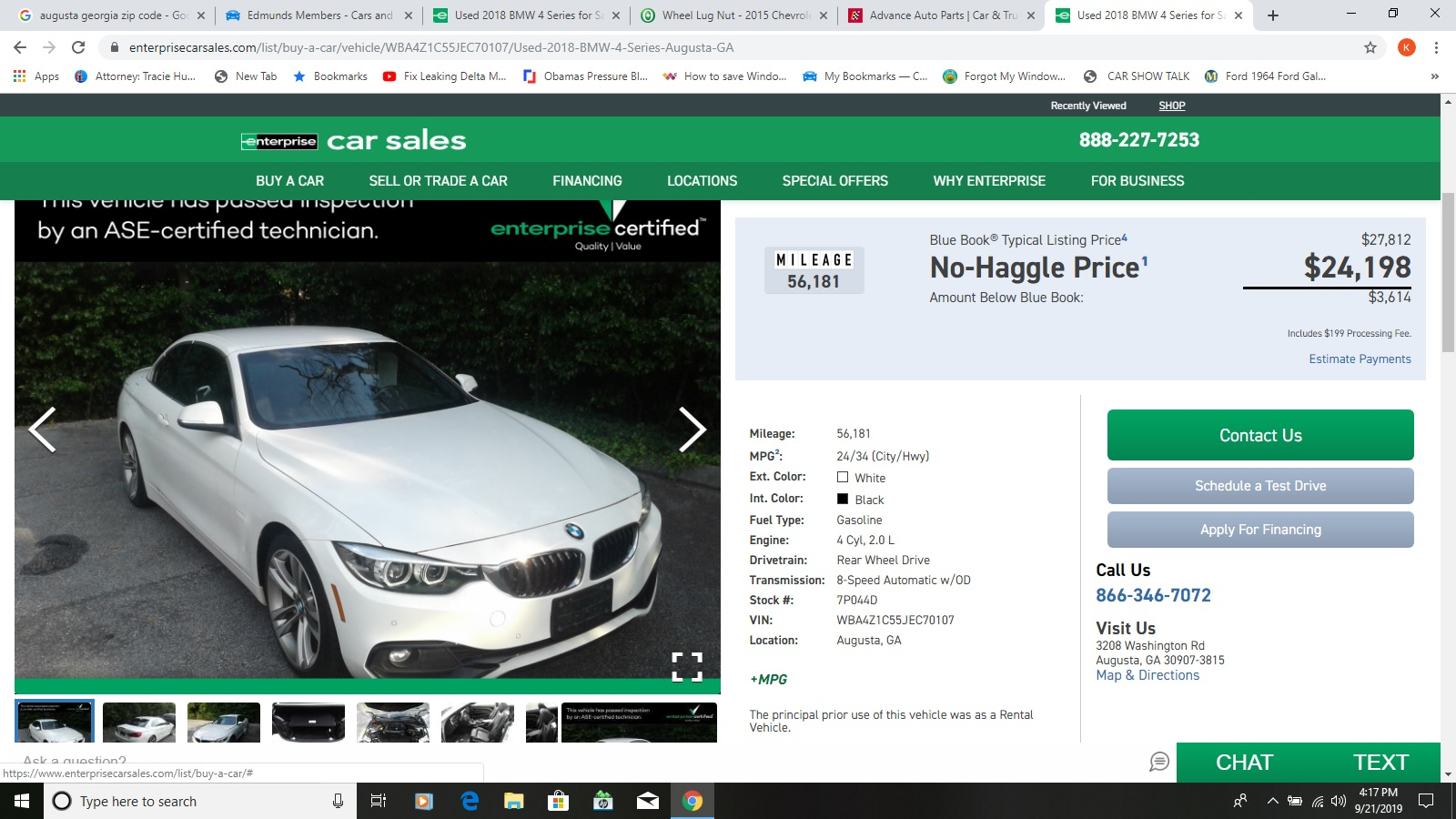Select the open trunk thumbnail
This screenshot has width=1456, height=819.
308,722
